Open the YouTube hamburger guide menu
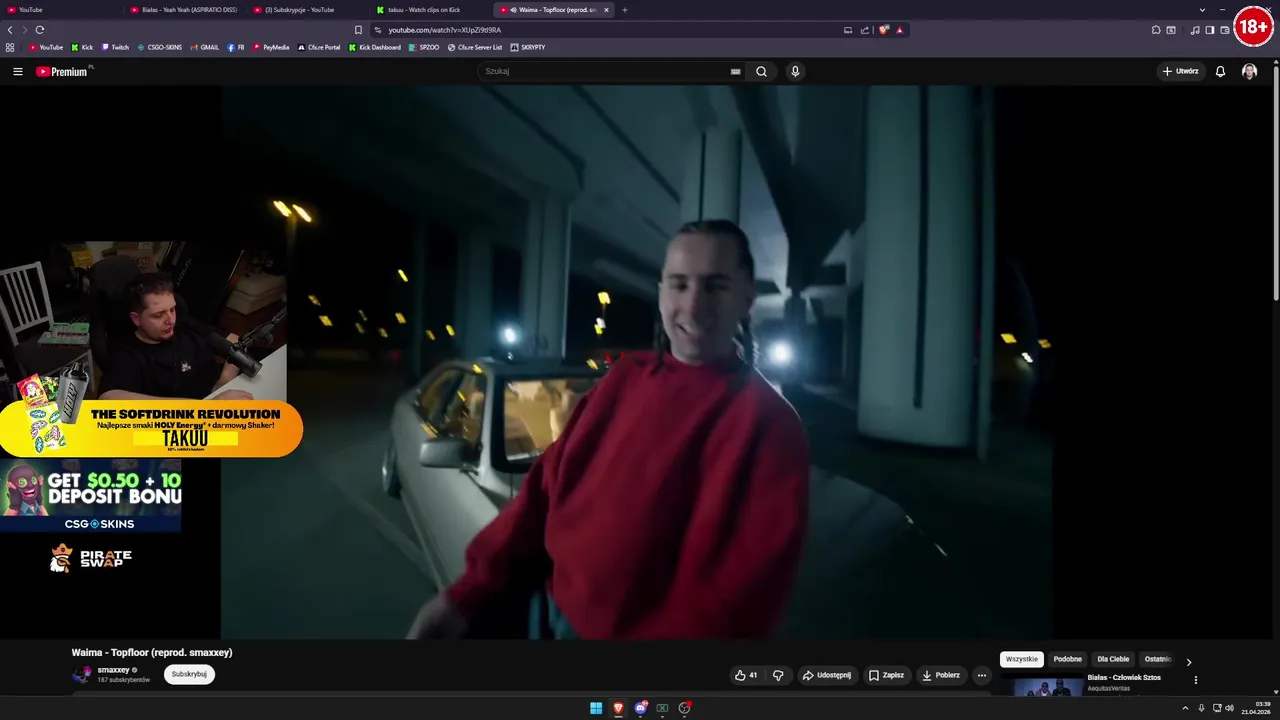This screenshot has width=1280, height=720. coord(17,71)
